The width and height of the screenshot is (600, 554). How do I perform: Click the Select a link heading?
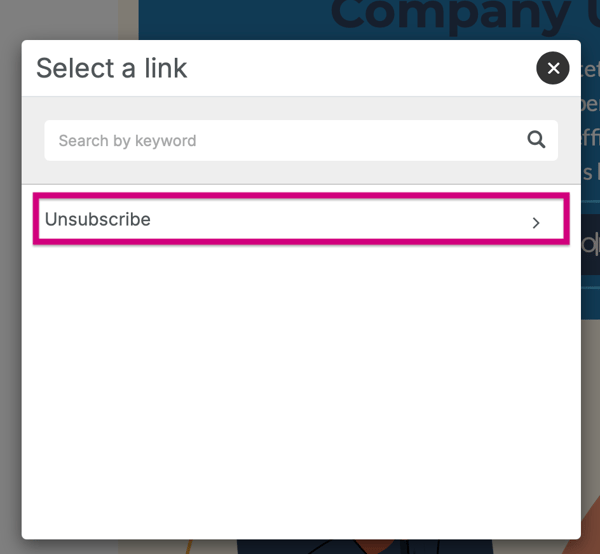coord(111,68)
